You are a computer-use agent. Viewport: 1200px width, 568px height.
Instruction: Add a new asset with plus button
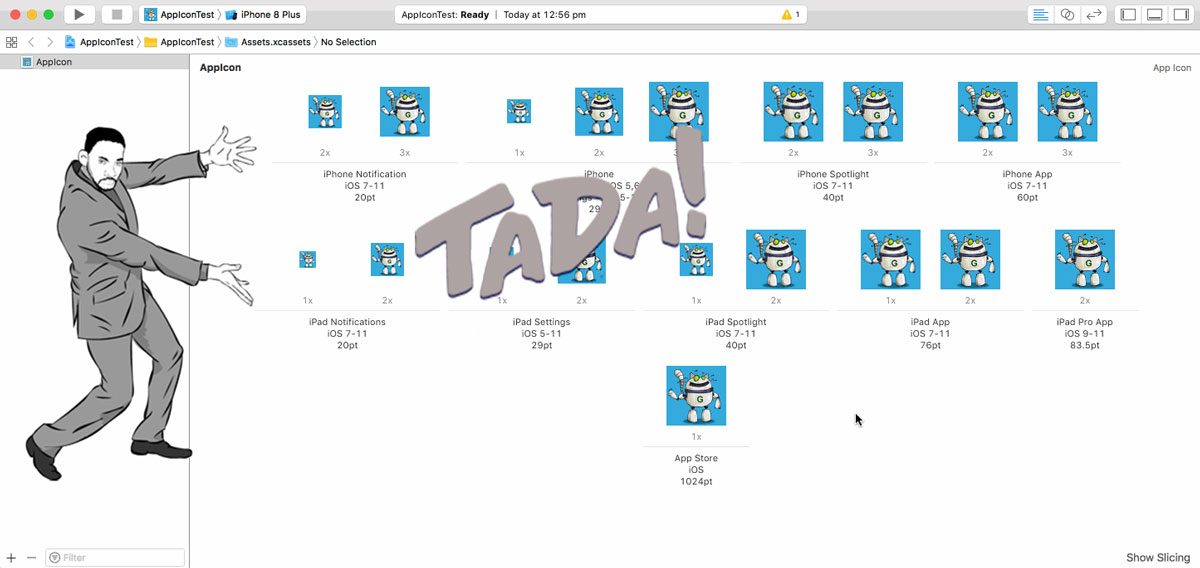11,557
